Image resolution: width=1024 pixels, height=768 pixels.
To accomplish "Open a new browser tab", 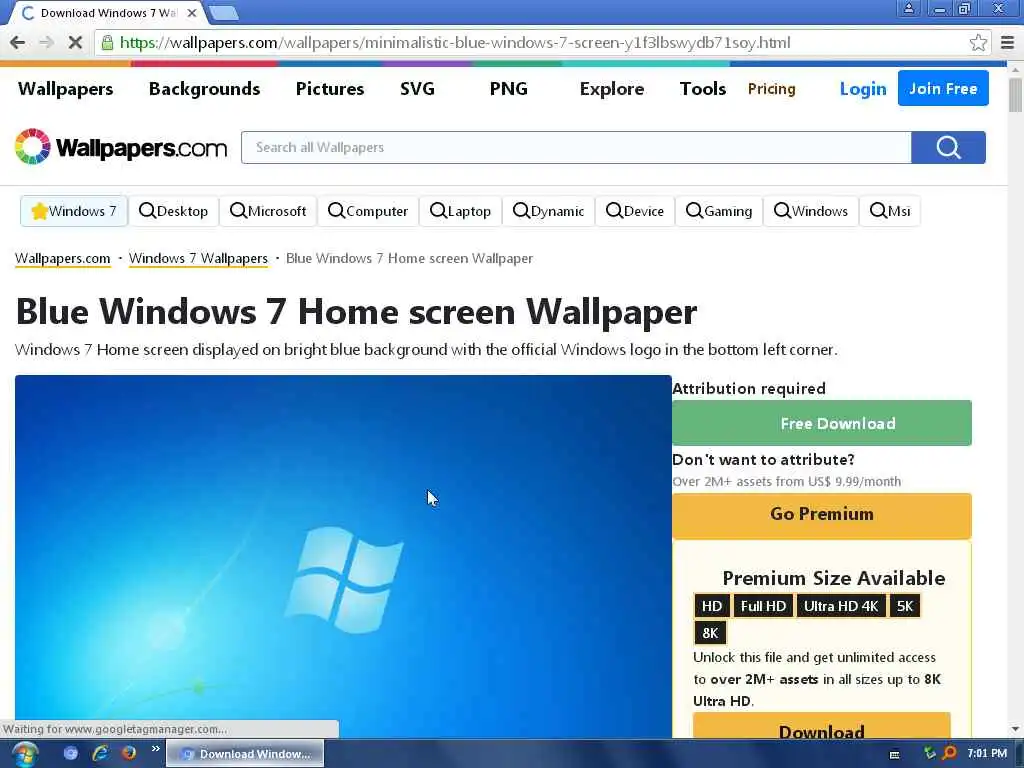I will [x=225, y=12].
